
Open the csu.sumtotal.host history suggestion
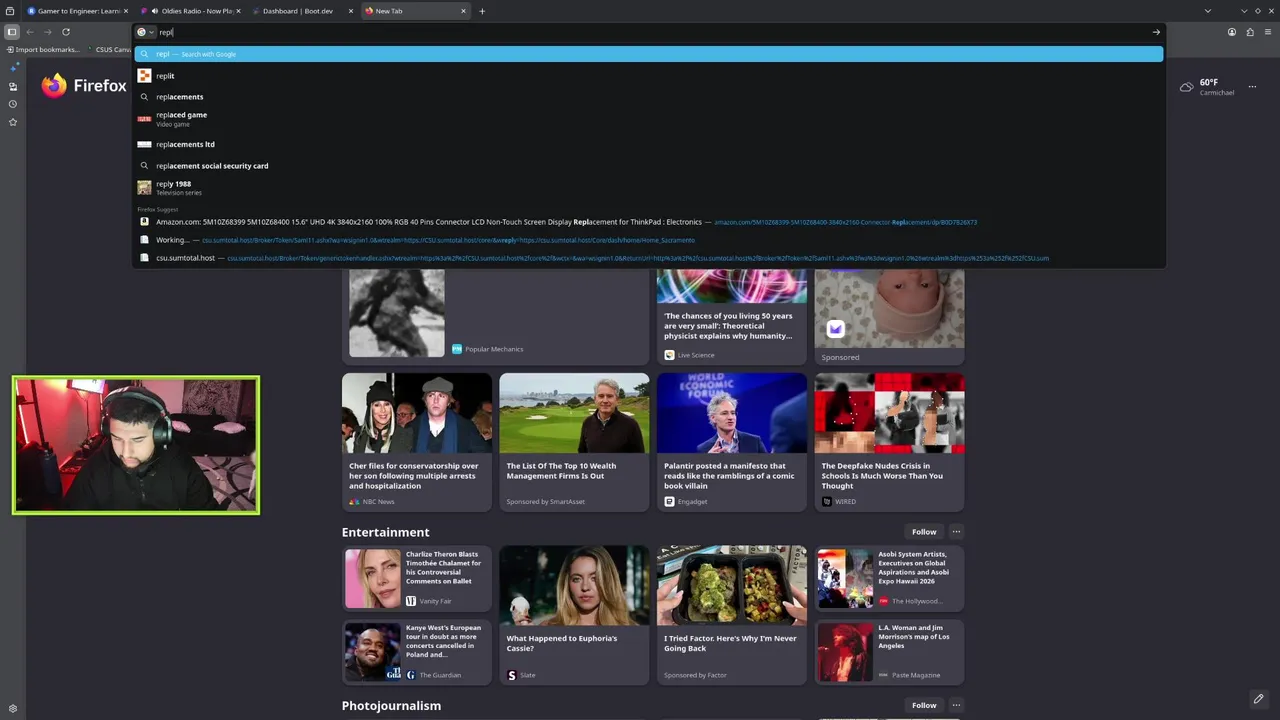click(x=649, y=258)
